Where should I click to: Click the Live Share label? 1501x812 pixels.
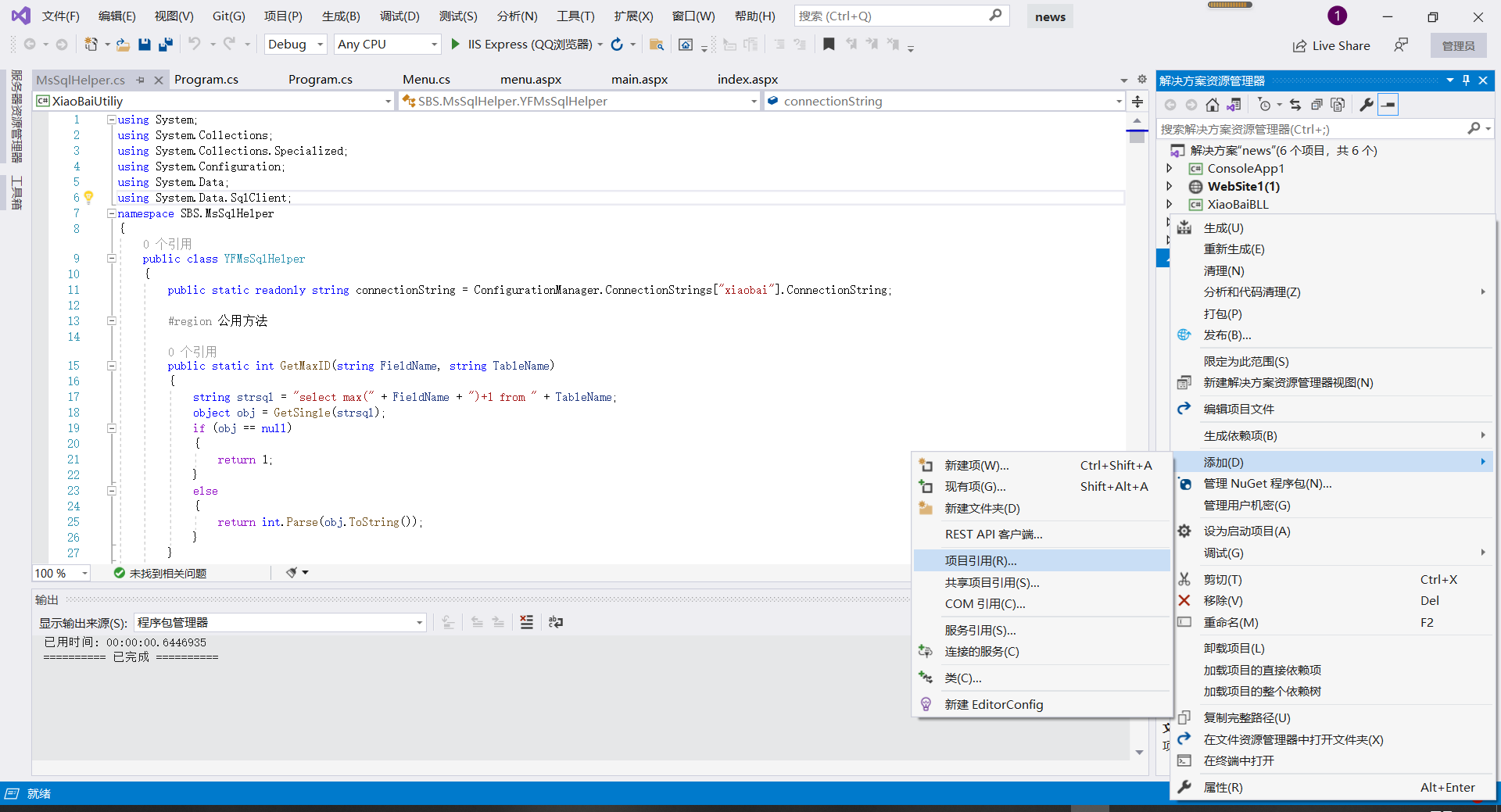click(1341, 46)
